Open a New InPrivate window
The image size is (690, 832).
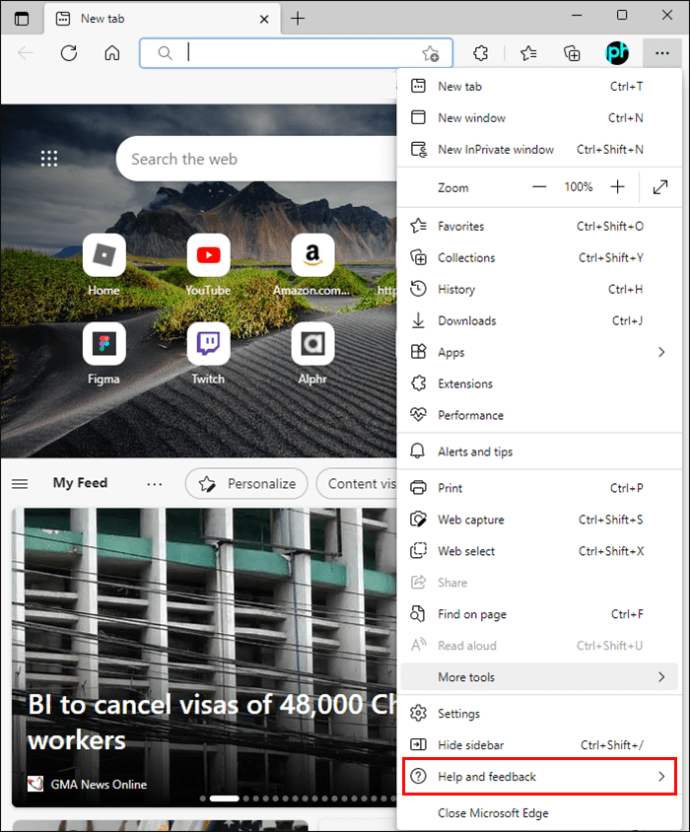pyautogui.click(x=539, y=150)
